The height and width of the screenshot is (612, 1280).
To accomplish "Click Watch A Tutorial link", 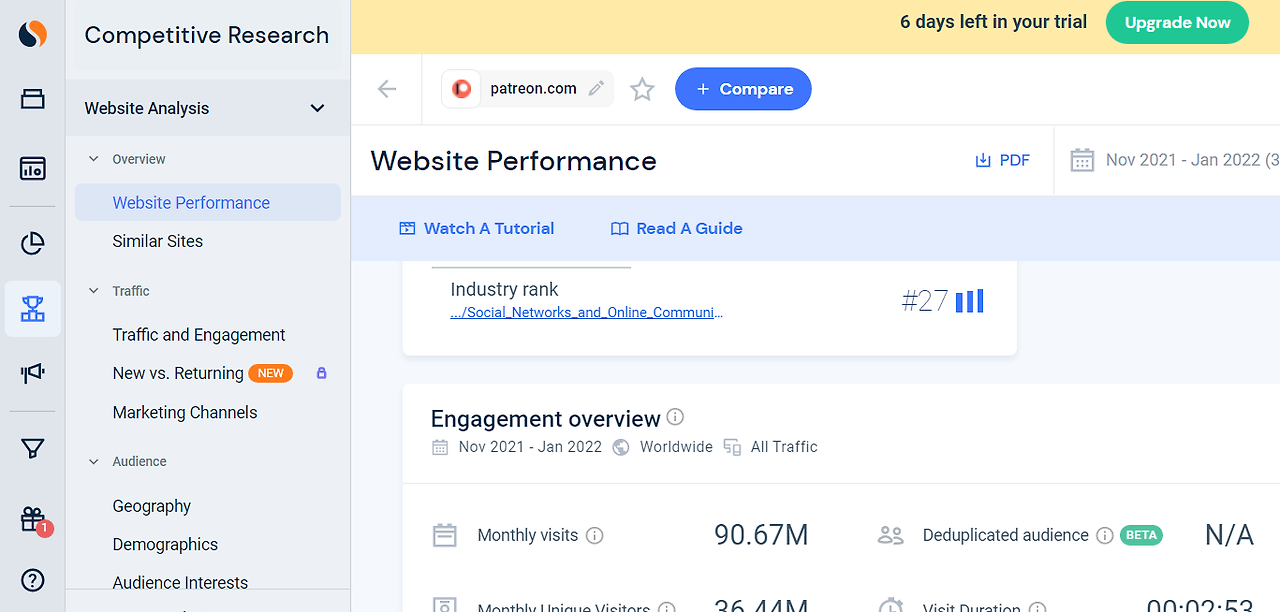I will point(476,228).
